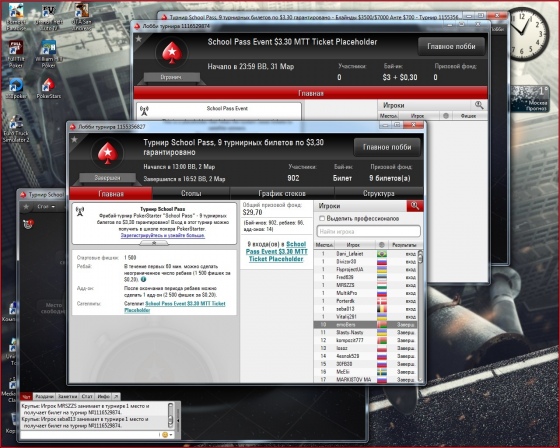Screen dimensions: 560x448
Task: Open the emoticon dropdown arrow in chat
Action: [x=171, y=435]
